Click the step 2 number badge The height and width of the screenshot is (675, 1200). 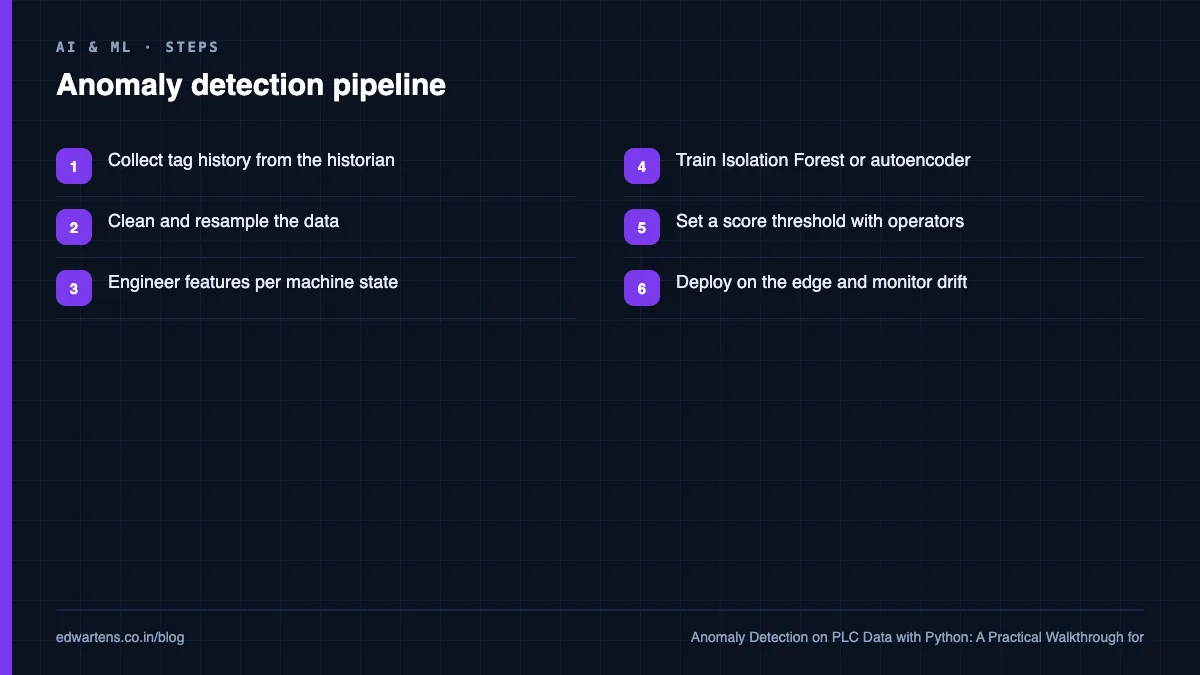pyautogui.click(x=74, y=227)
